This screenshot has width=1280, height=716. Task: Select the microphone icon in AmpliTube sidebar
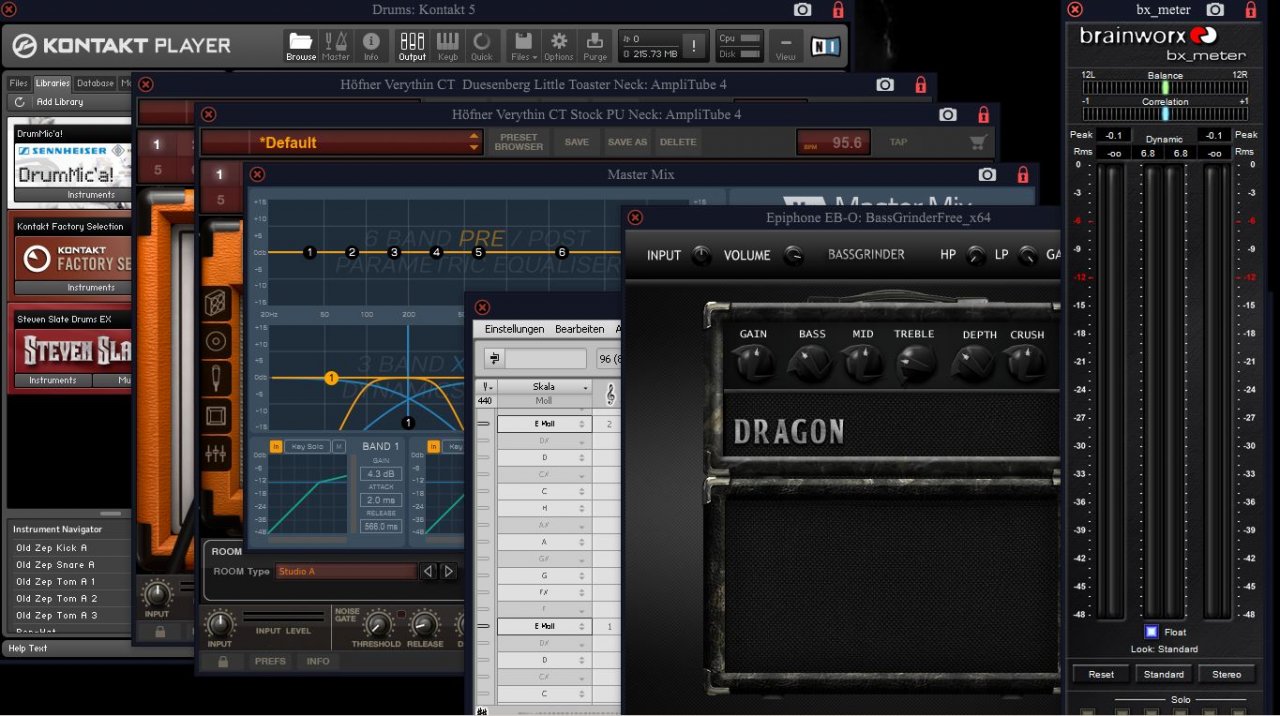216,378
